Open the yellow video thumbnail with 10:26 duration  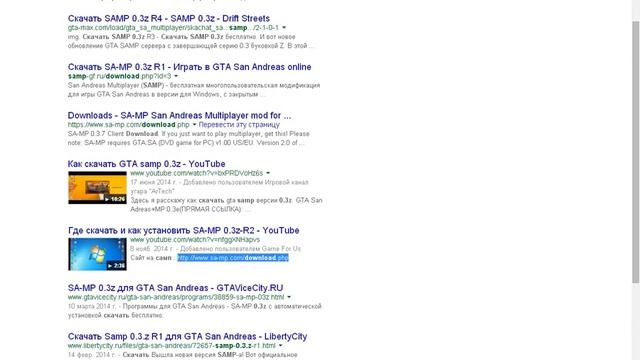tap(97, 187)
